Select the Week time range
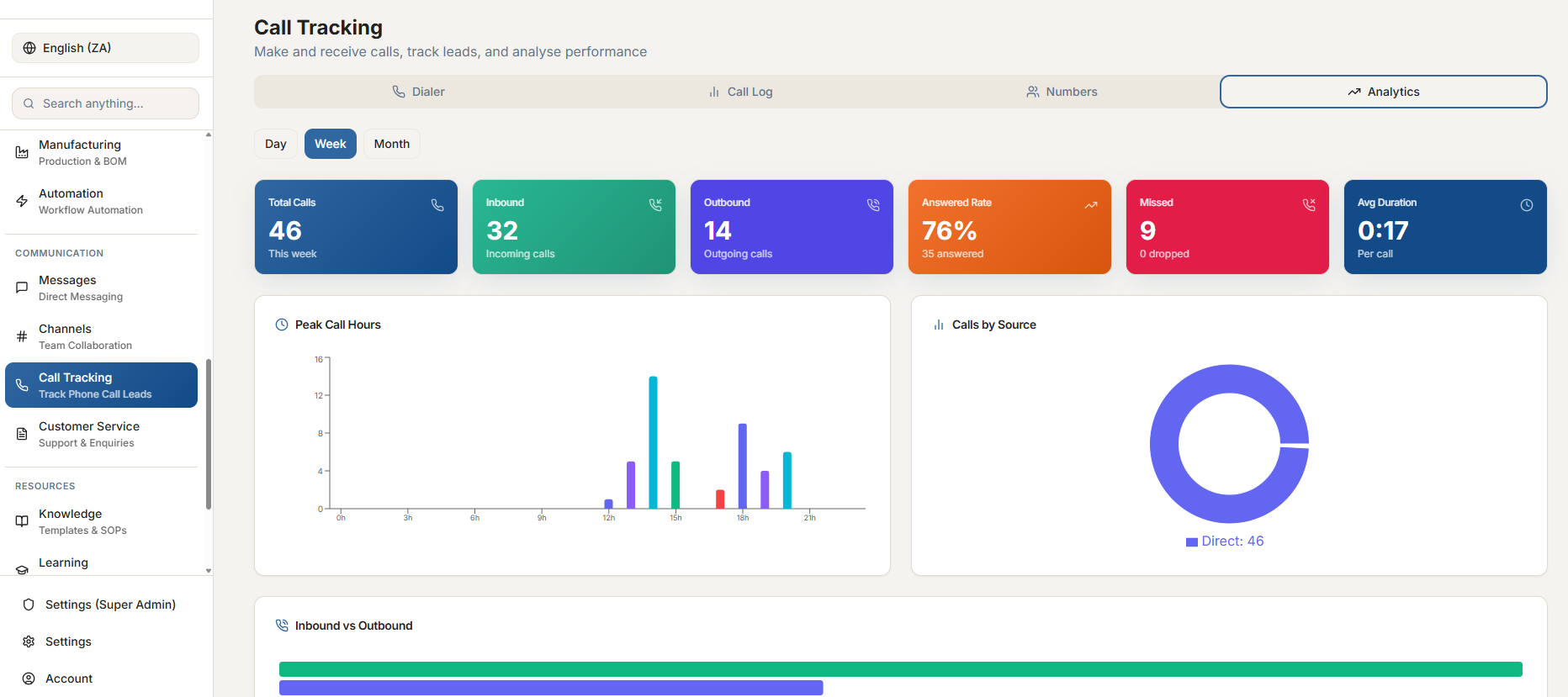Screen dimensions: 1568x697 coord(331,144)
